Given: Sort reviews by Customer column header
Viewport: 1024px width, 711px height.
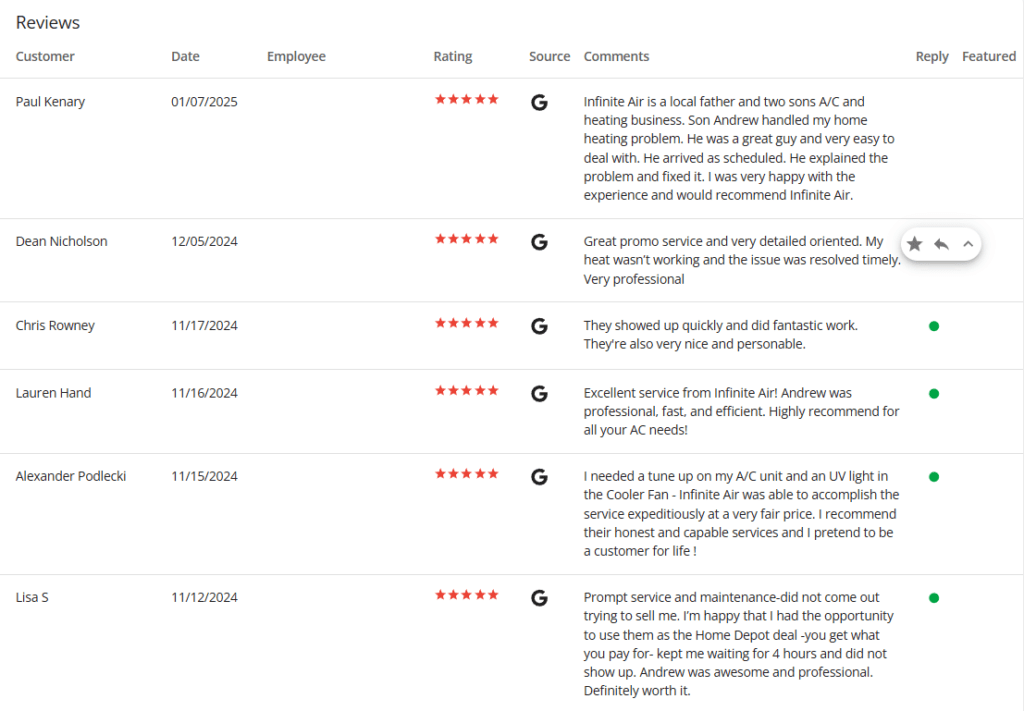Looking at the screenshot, I should [x=45, y=57].
